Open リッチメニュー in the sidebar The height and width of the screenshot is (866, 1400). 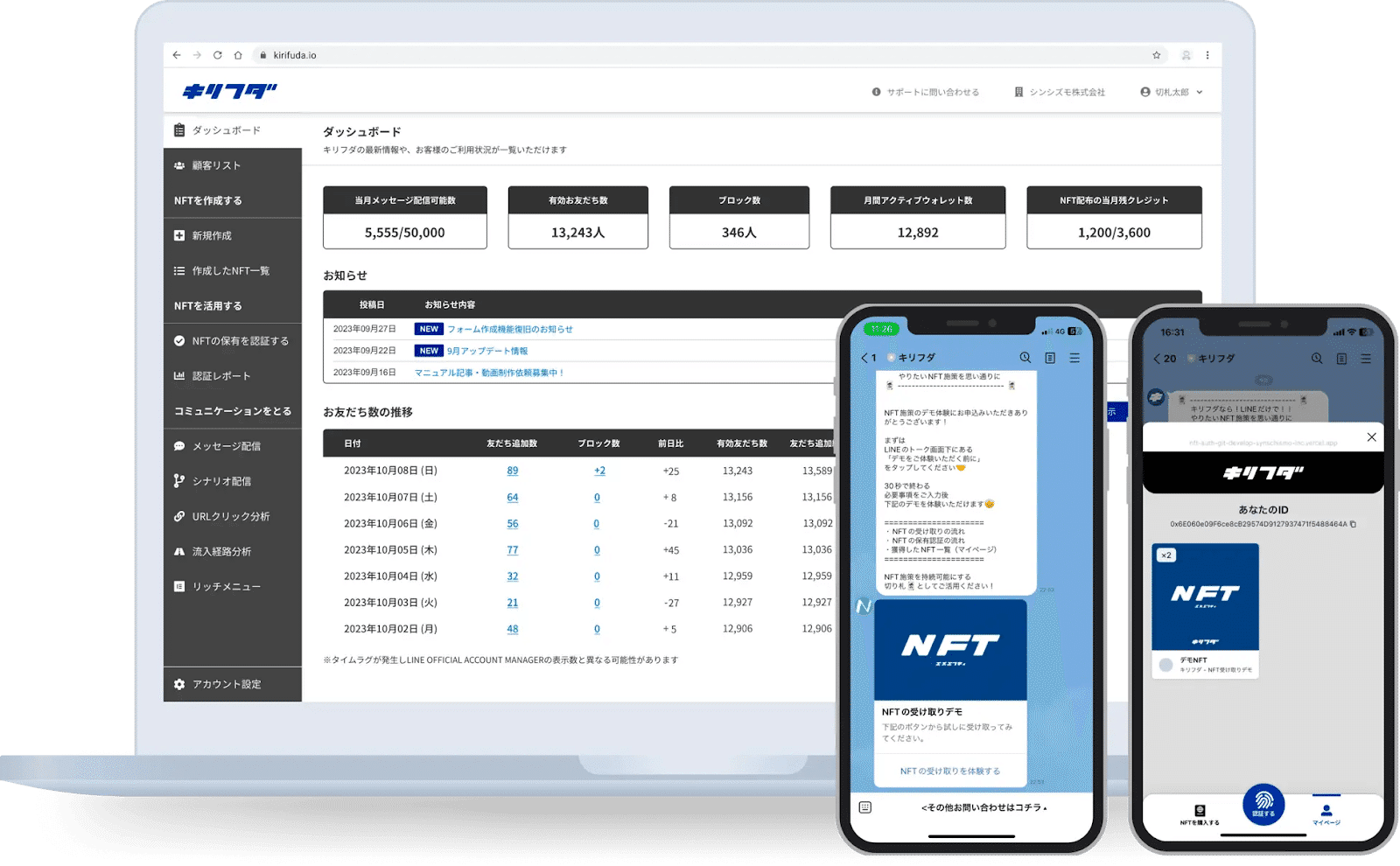(x=233, y=587)
